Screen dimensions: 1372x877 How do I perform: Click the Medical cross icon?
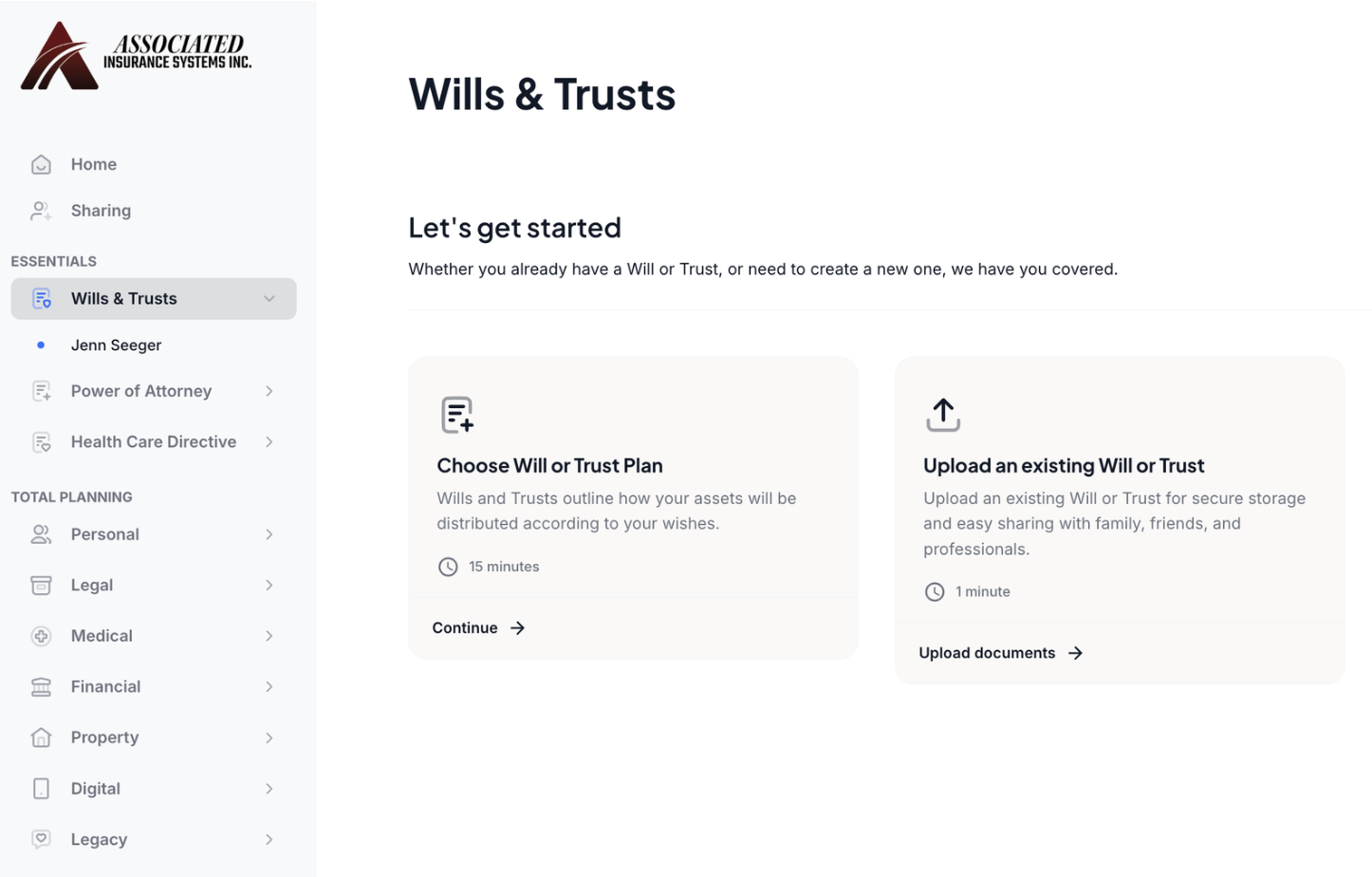point(41,636)
